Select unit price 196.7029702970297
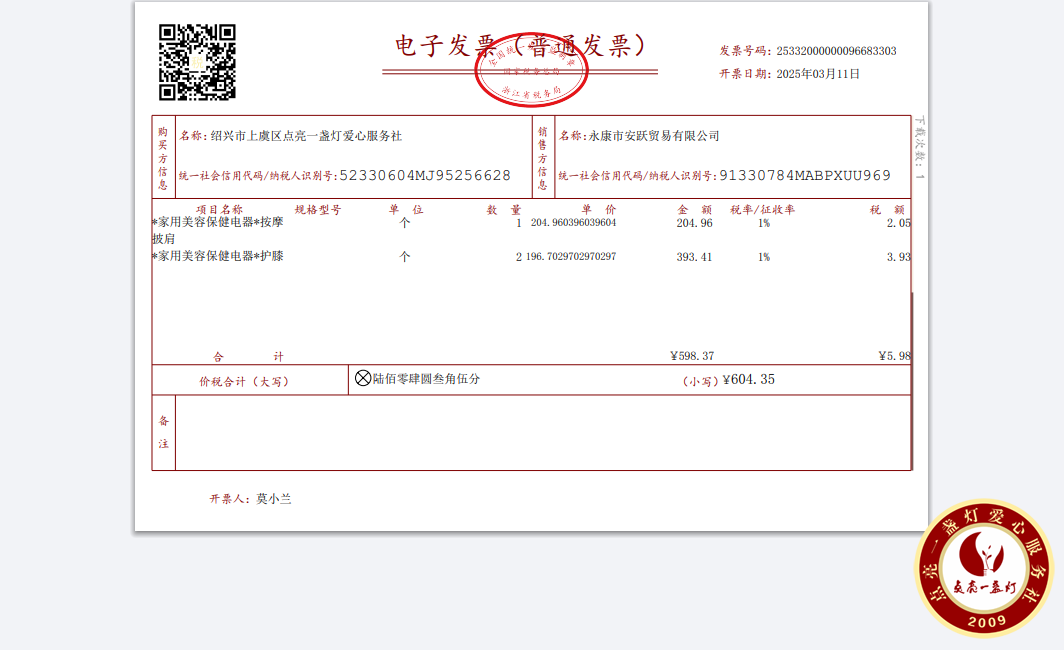 coord(571,256)
